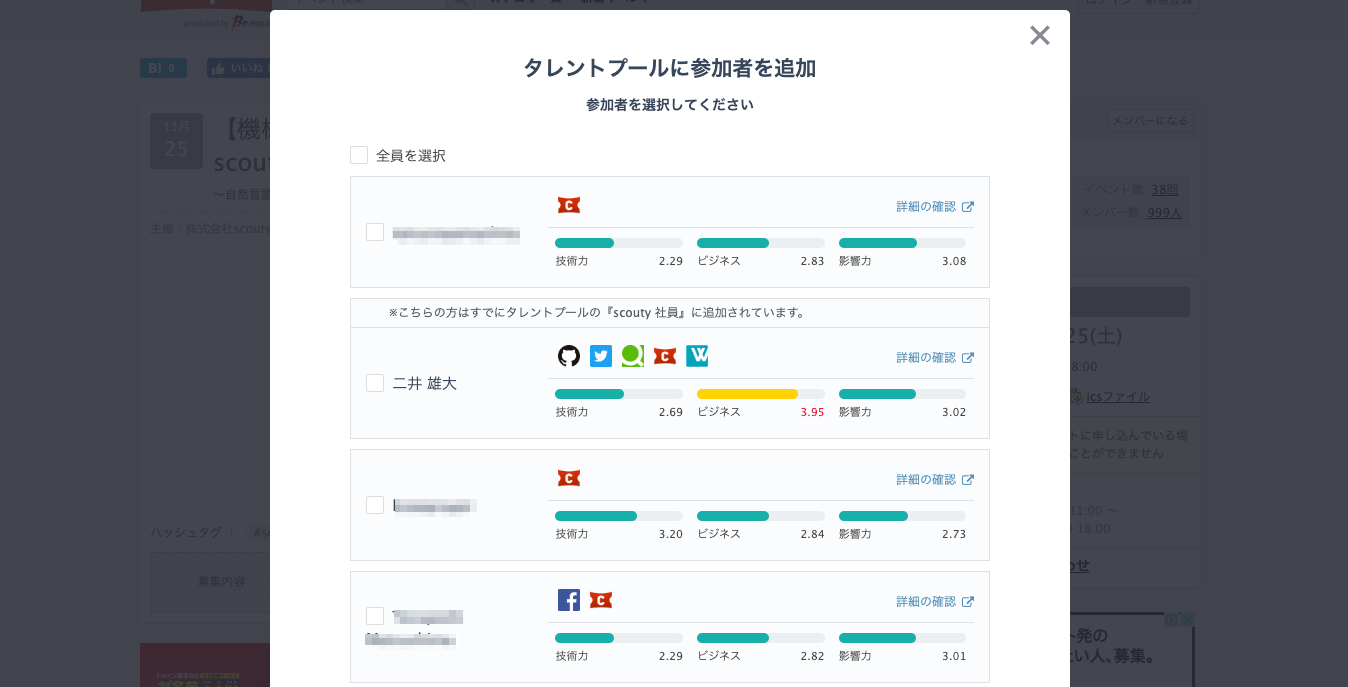Open the 募集内容 tab on the background page
This screenshot has height=687, width=1348.
tap(221, 582)
